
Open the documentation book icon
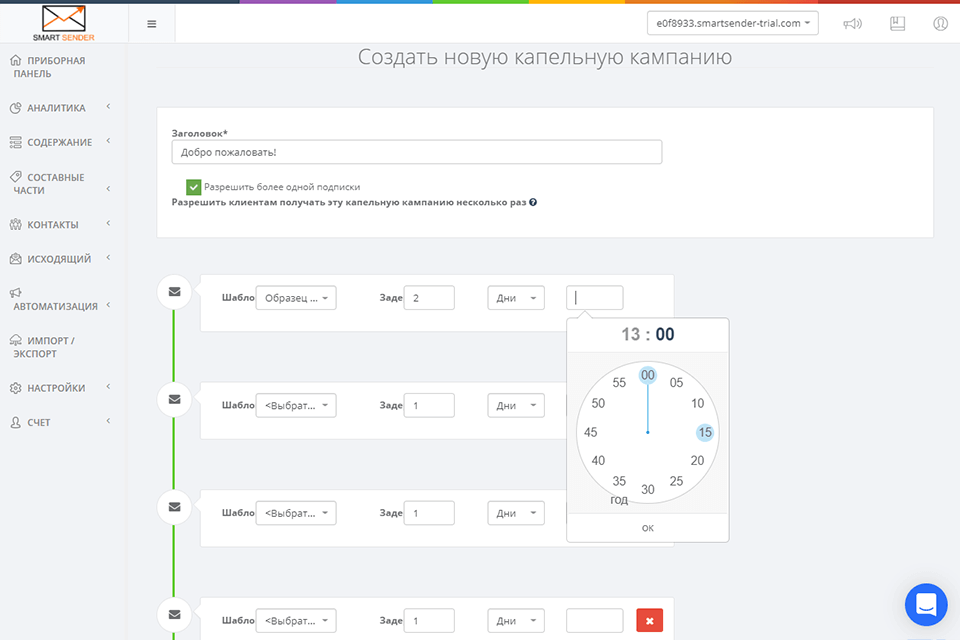point(897,23)
